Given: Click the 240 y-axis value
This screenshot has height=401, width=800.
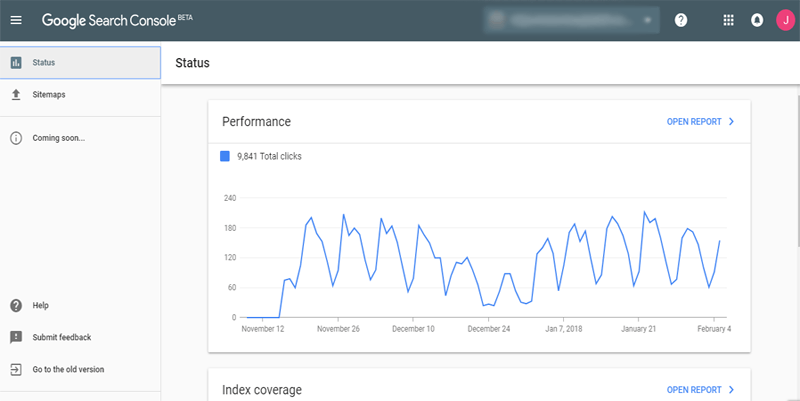Looking at the screenshot, I should coord(230,198).
